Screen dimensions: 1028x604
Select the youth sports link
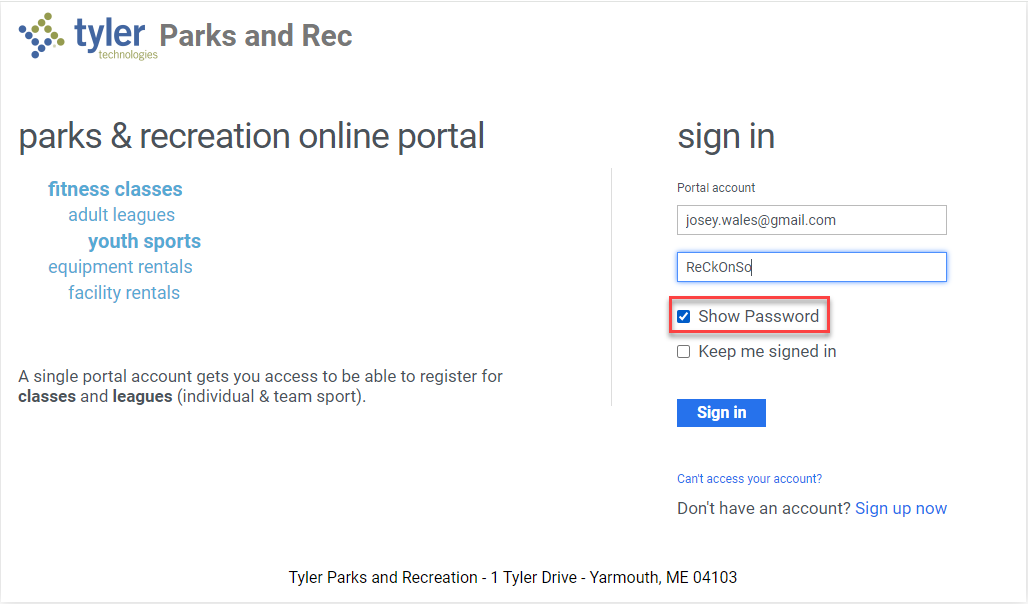coord(144,241)
